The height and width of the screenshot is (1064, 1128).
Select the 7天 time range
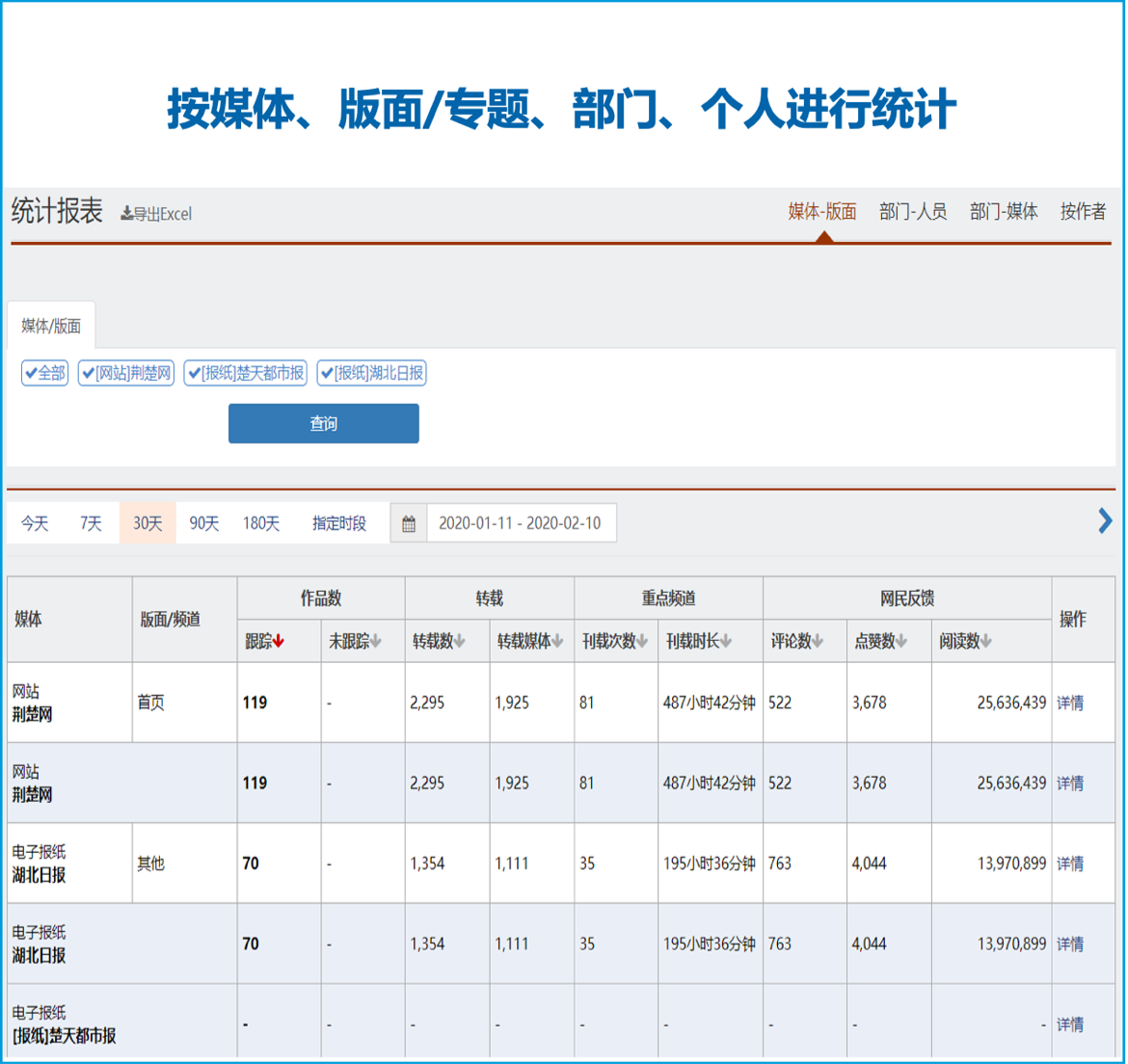click(91, 523)
